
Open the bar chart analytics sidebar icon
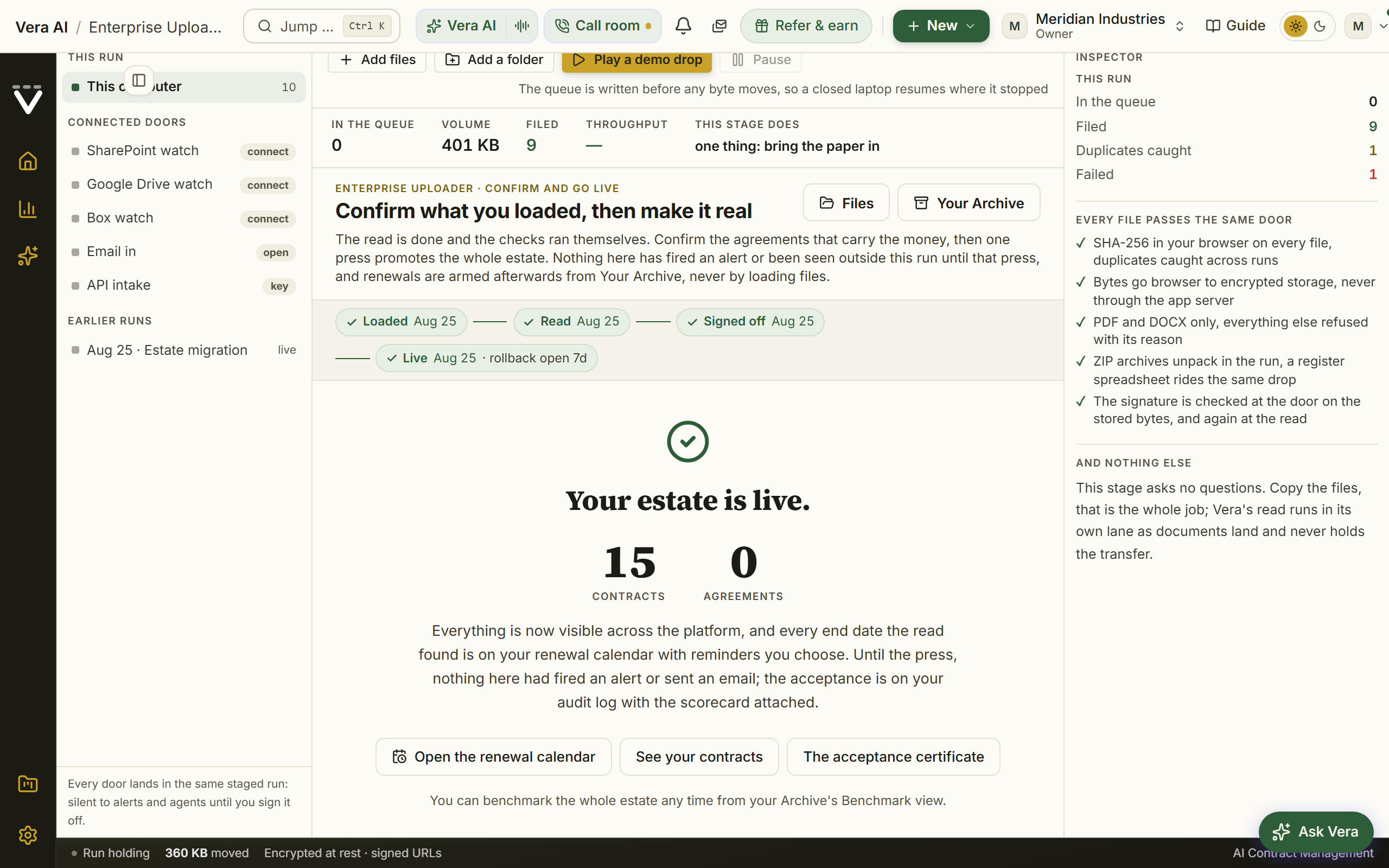click(28, 209)
